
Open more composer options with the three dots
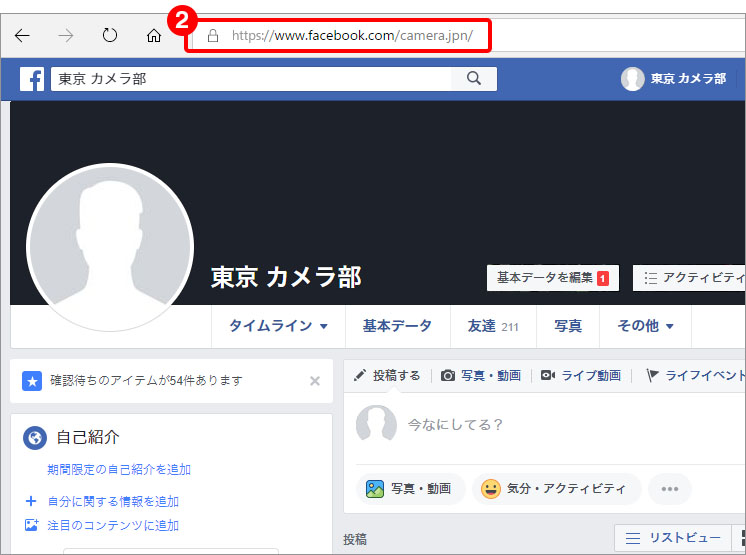pyautogui.click(x=670, y=489)
